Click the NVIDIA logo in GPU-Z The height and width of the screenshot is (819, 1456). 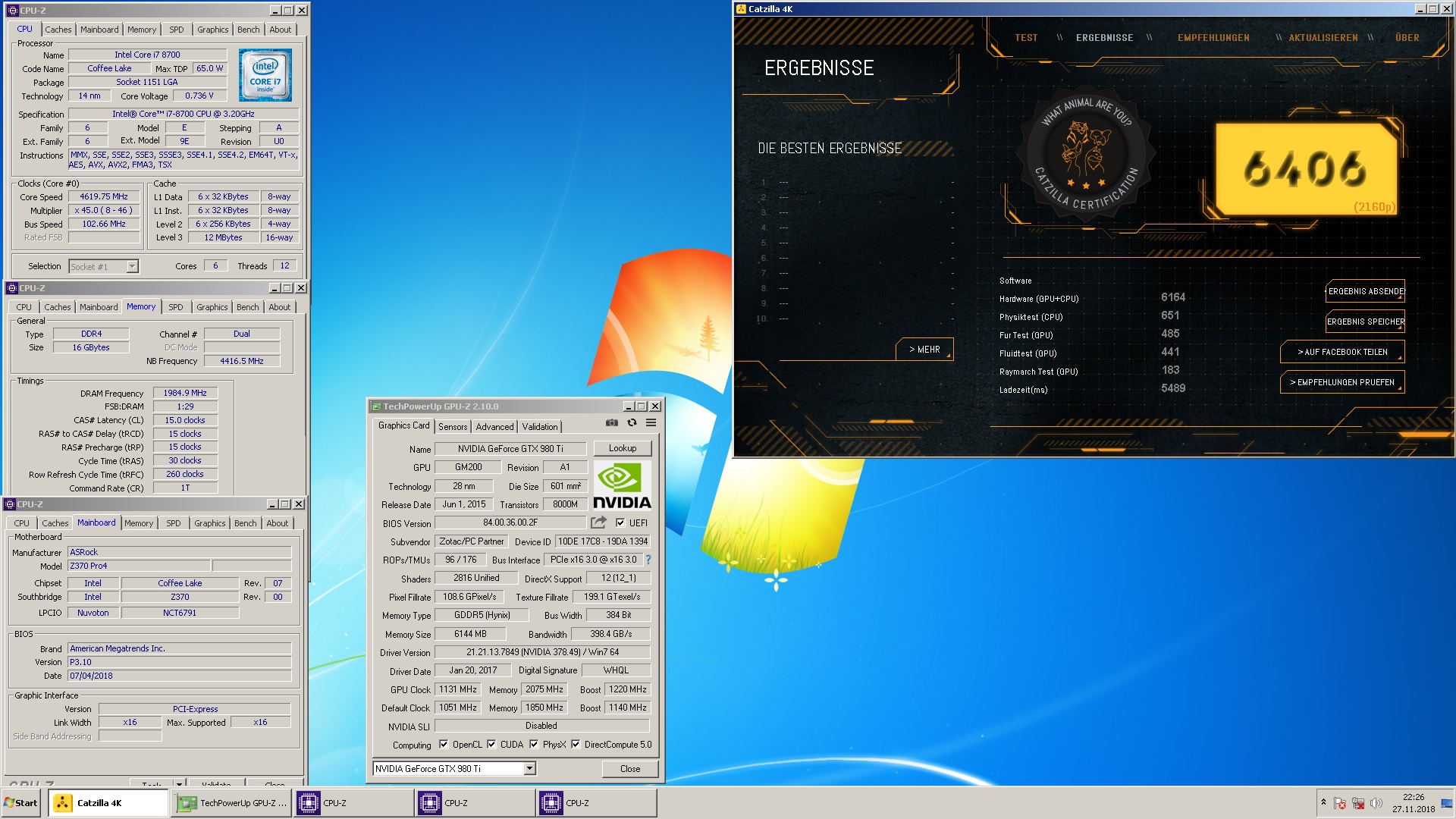[x=622, y=486]
